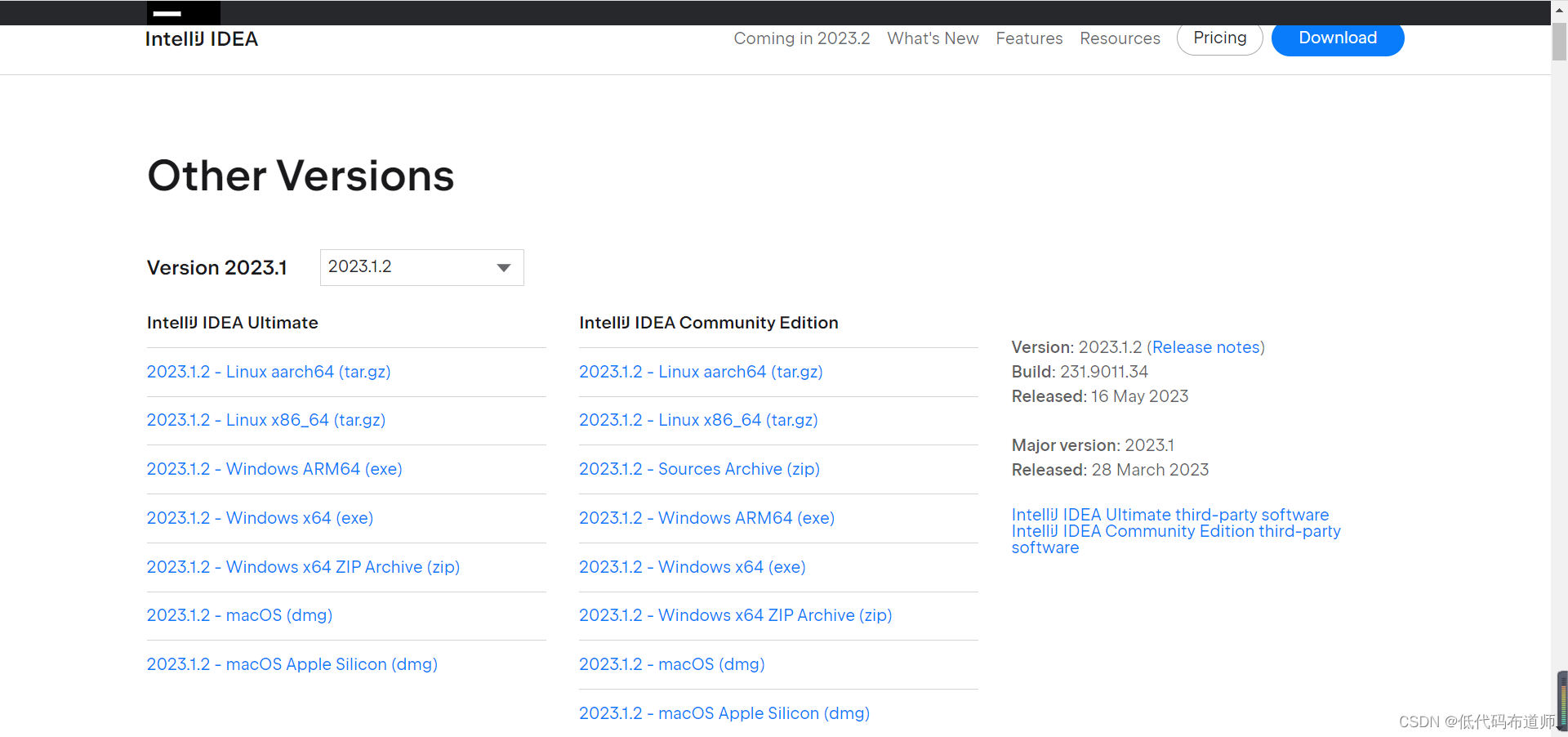Download Community 2023.1.2 Linux aarch64 tar.gz
The image size is (1568, 737).
(x=701, y=372)
